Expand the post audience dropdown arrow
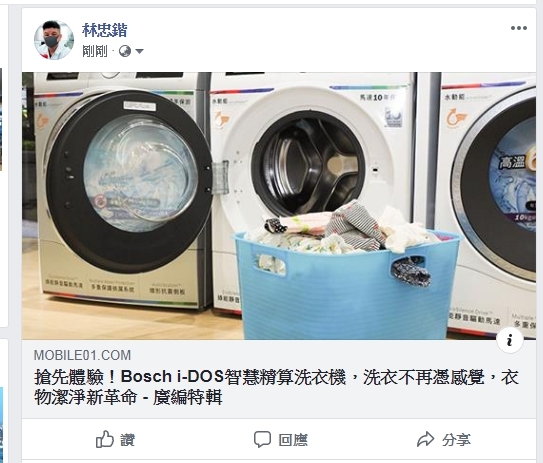This screenshot has width=543, height=463. (x=139, y=52)
